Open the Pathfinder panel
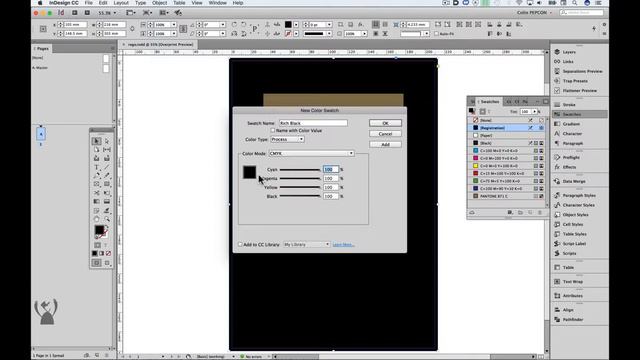 pyautogui.click(x=573, y=320)
